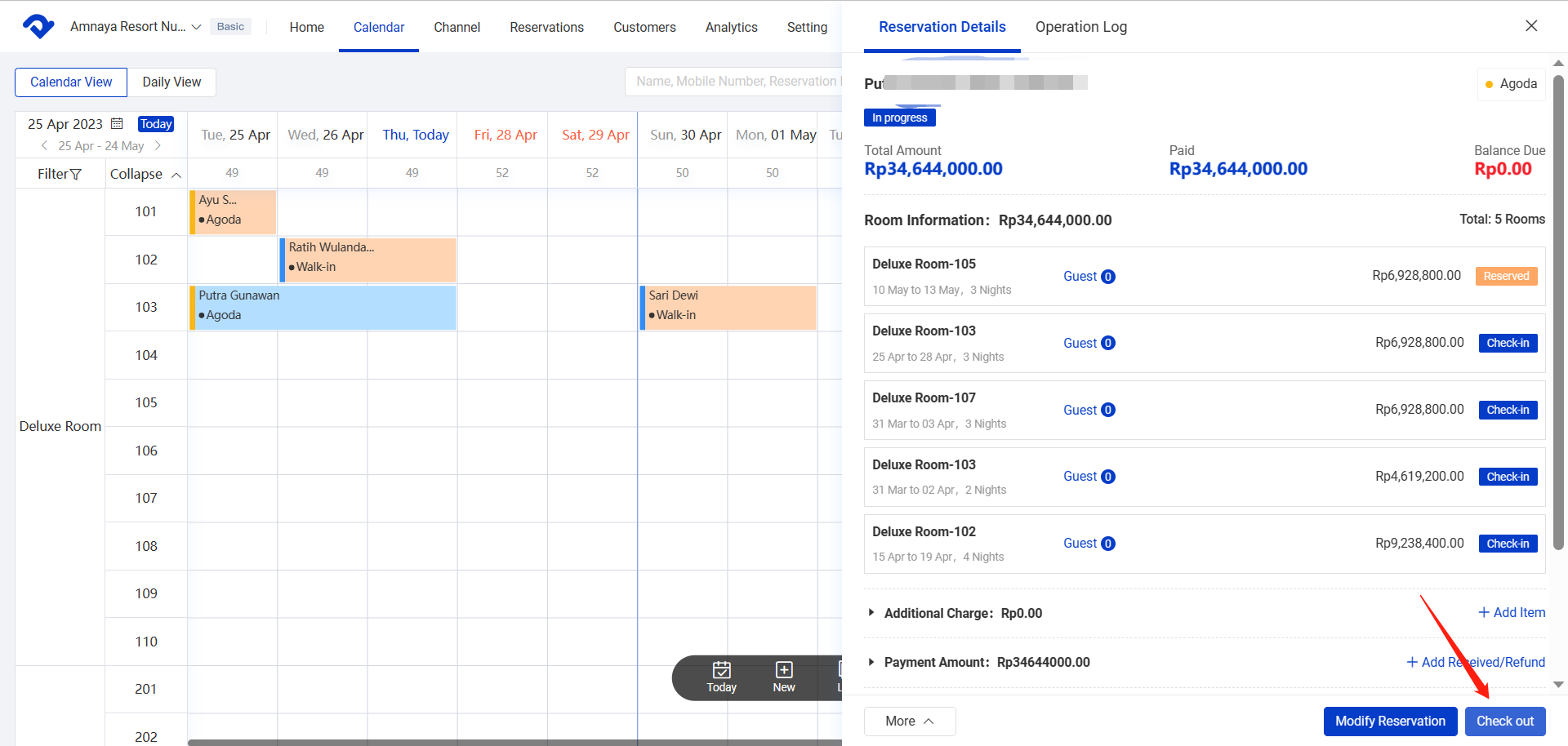Expand the Payment Amount section
1568x746 pixels.
click(x=871, y=662)
